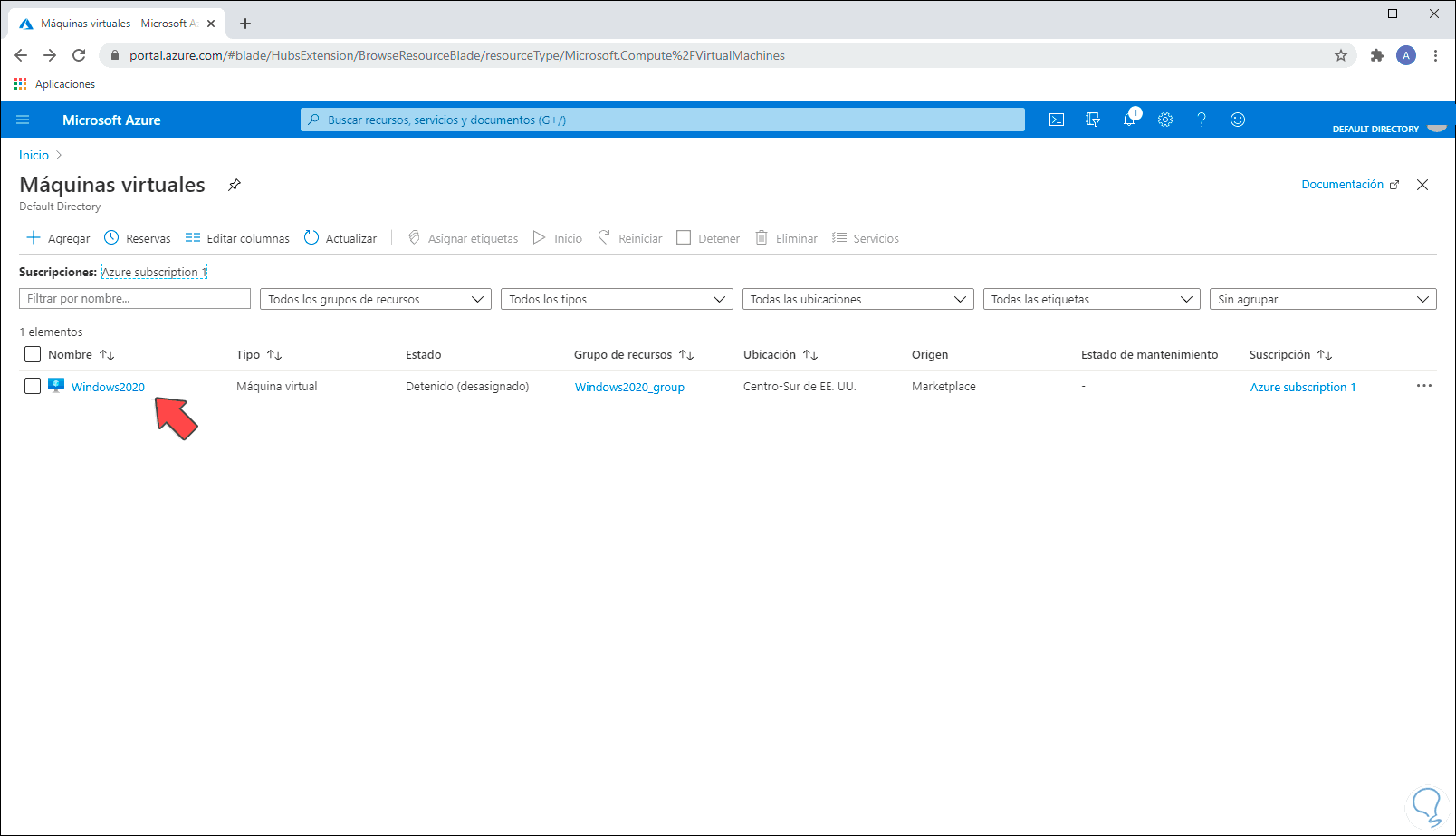Click the Centro-Sur de EE. UU. location cell

[800, 386]
